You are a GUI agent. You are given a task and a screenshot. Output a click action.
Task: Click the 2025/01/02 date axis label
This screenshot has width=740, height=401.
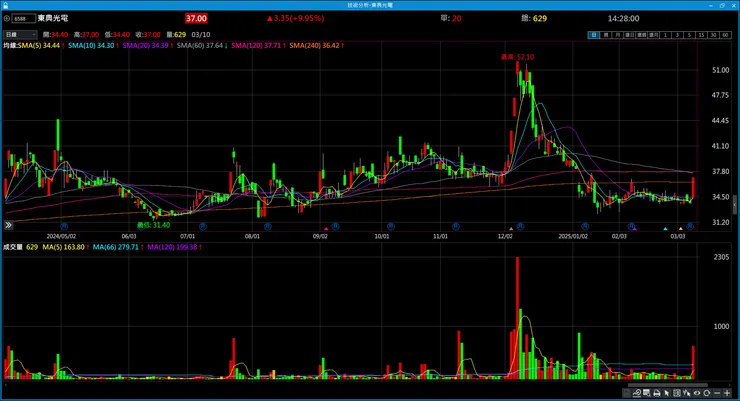click(x=573, y=236)
